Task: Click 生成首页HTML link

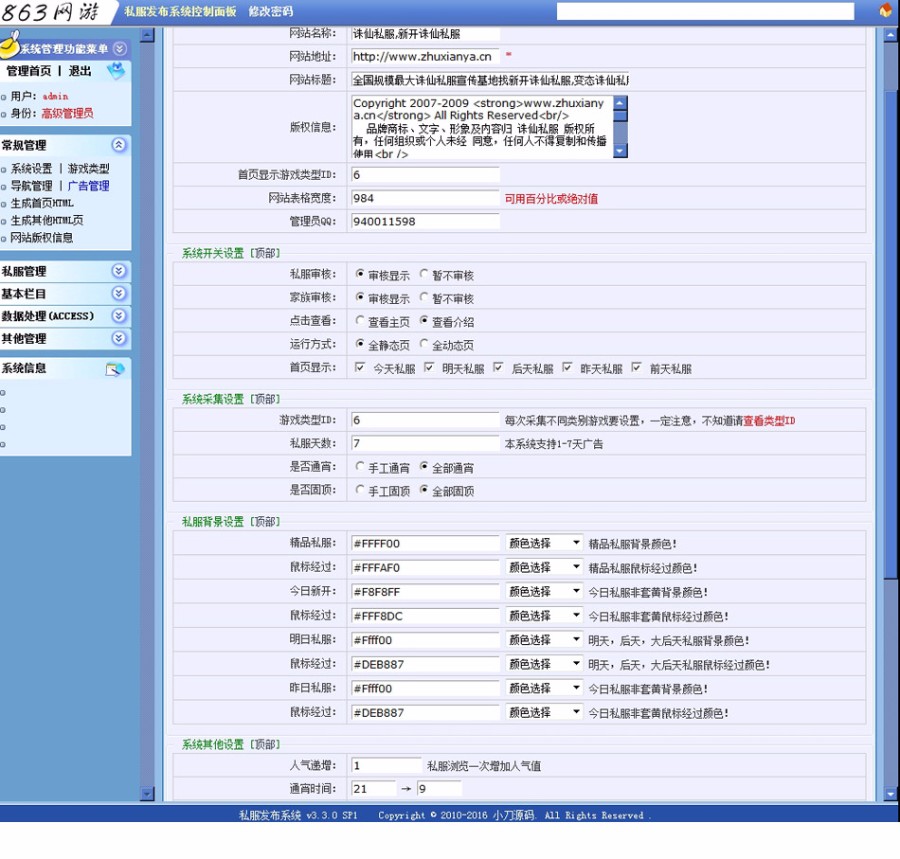Action: 42,203
